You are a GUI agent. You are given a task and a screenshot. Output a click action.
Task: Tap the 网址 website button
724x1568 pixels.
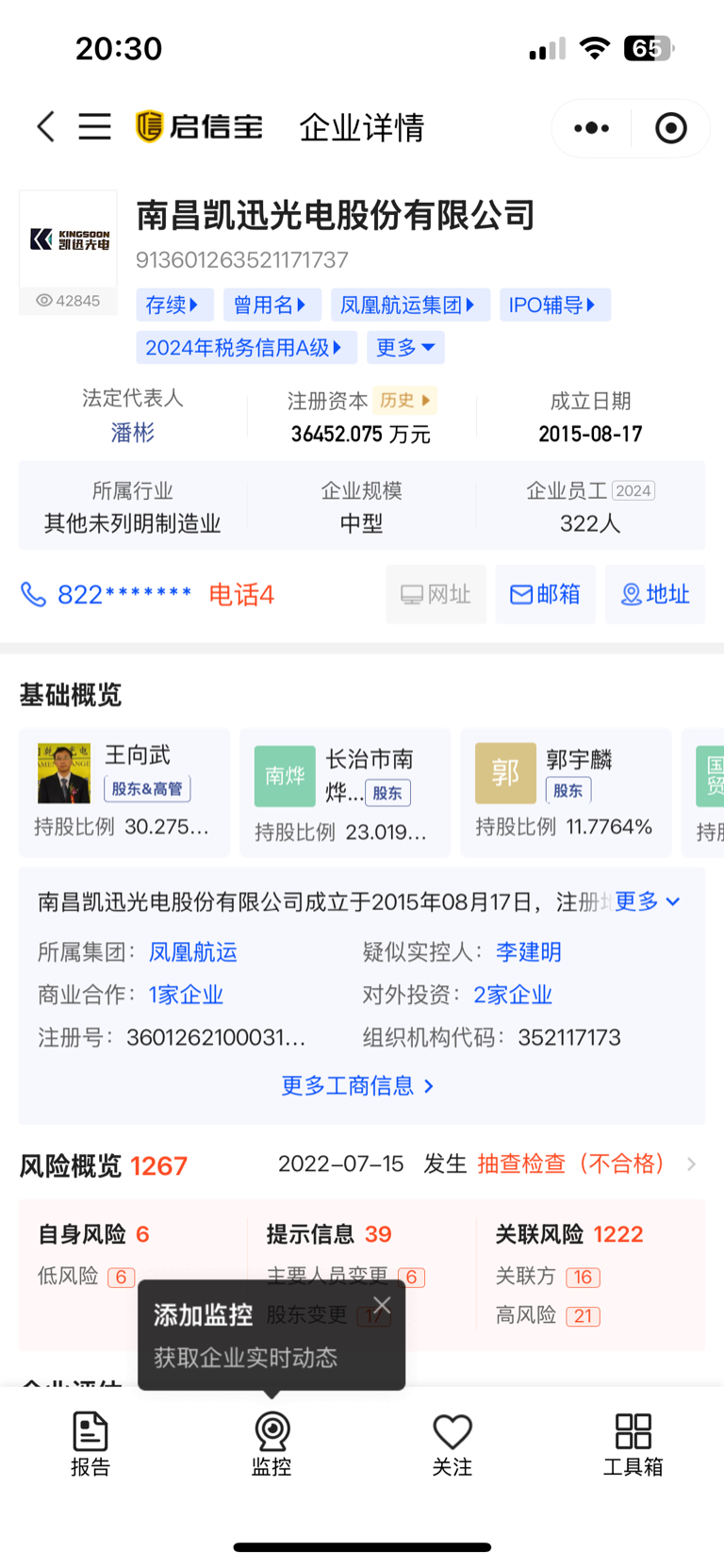coord(436,594)
